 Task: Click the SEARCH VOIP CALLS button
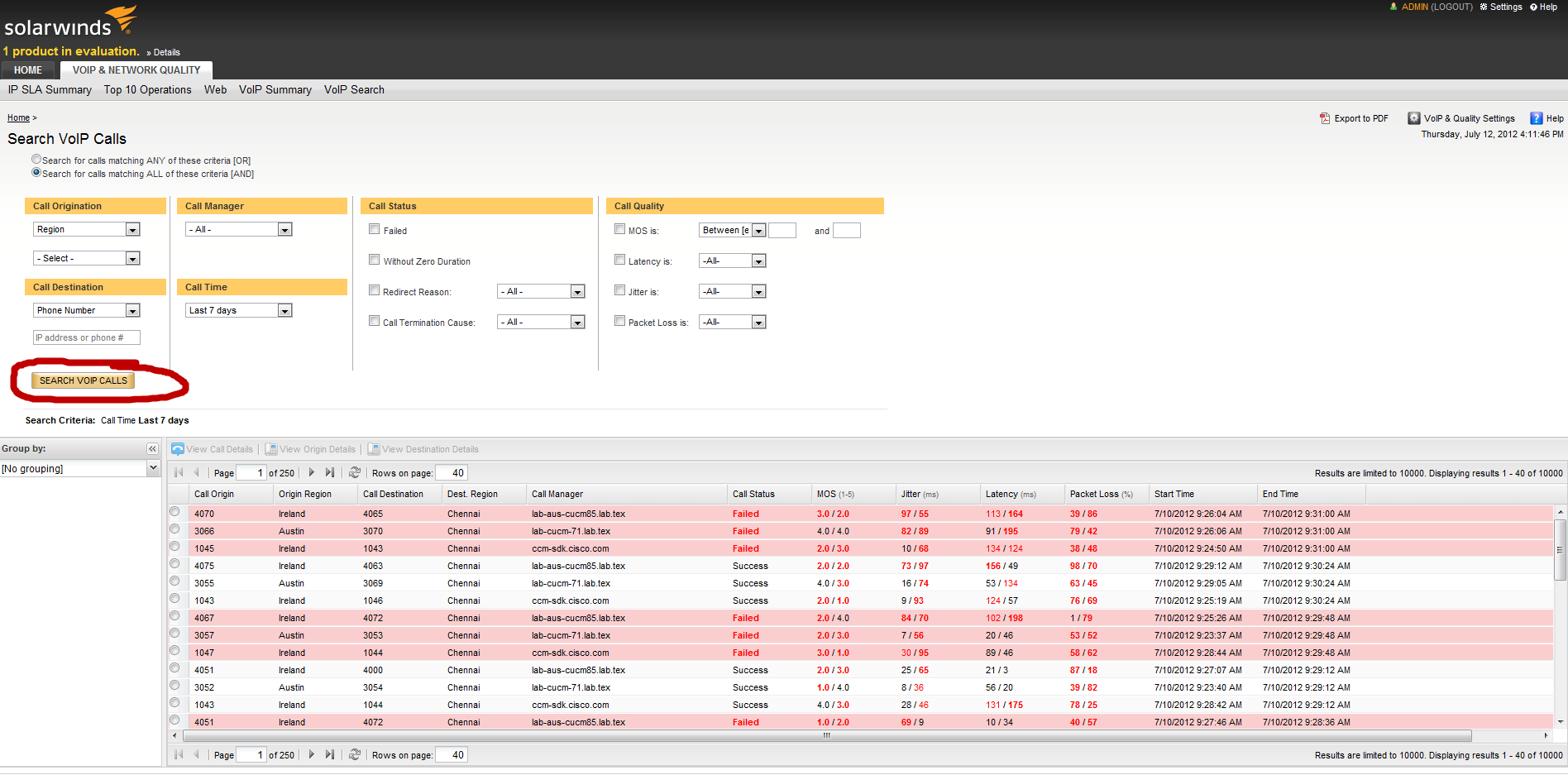(x=84, y=380)
